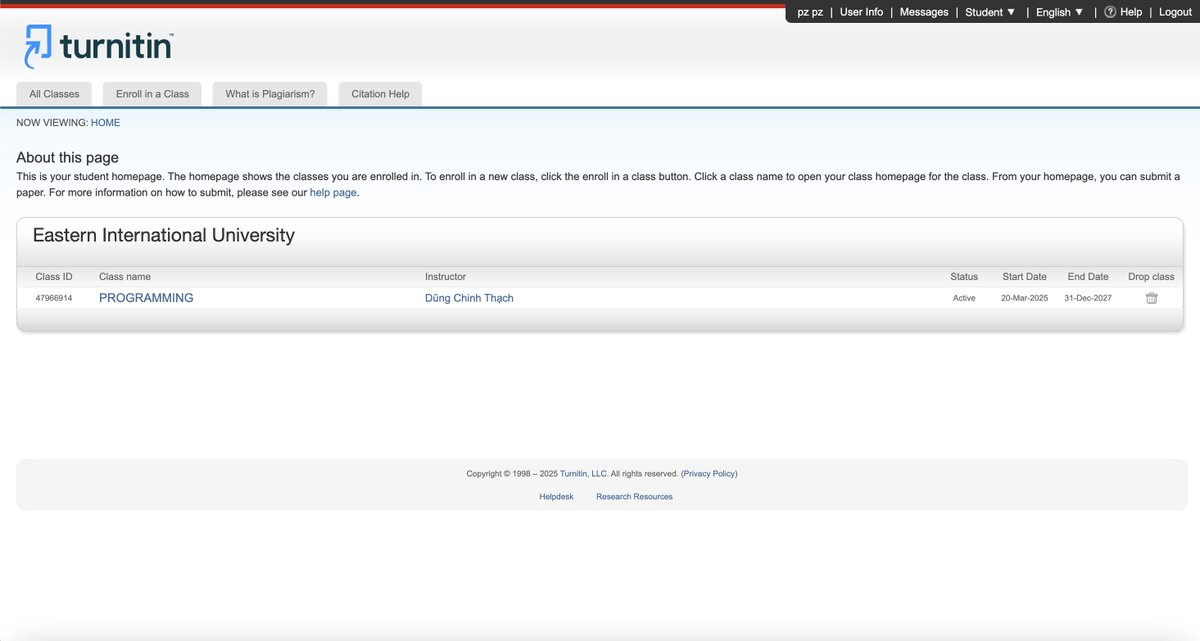Open the Helpdesk footer link
The image size is (1200, 641).
pyautogui.click(x=556, y=496)
